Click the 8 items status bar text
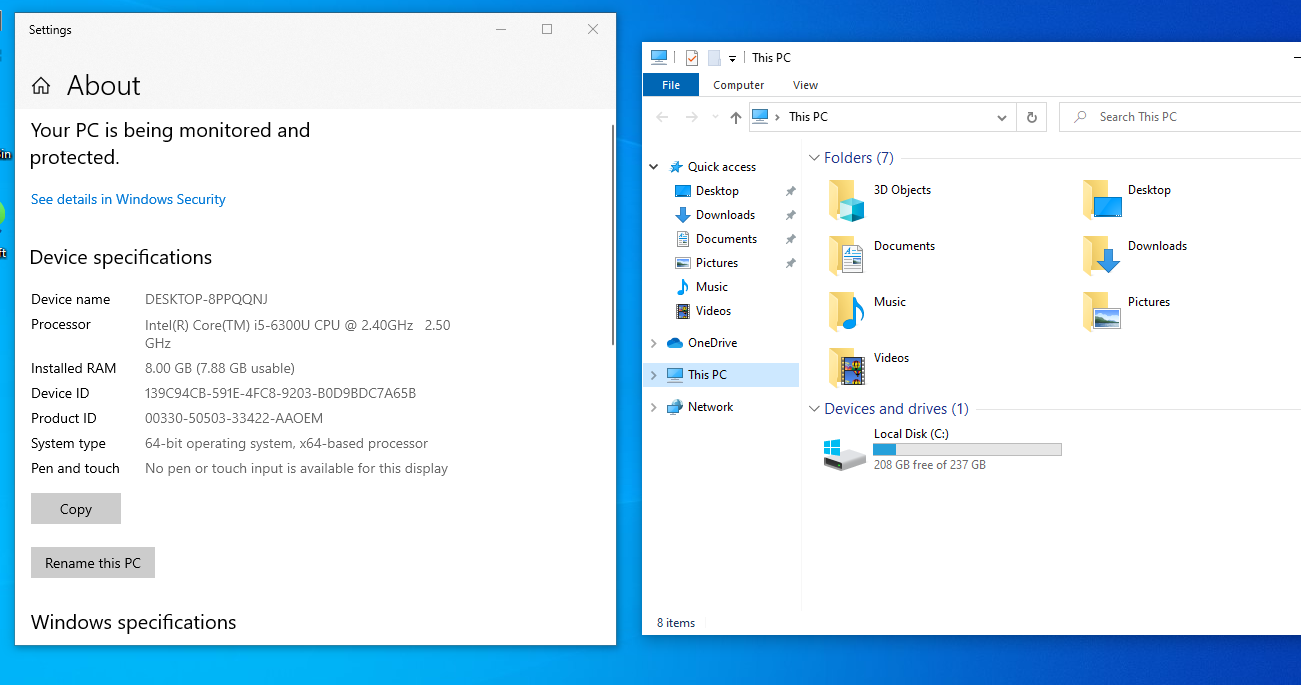1301x685 pixels. 676,623
